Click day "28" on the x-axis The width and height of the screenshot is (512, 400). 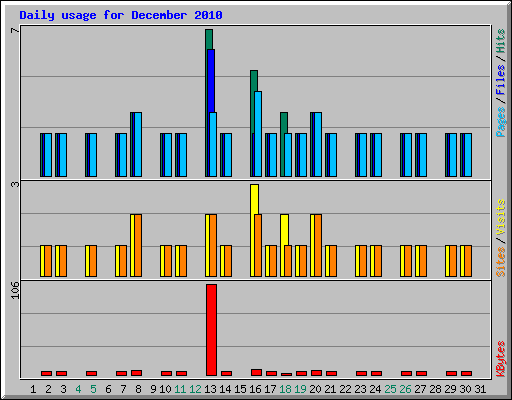point(435,389)
